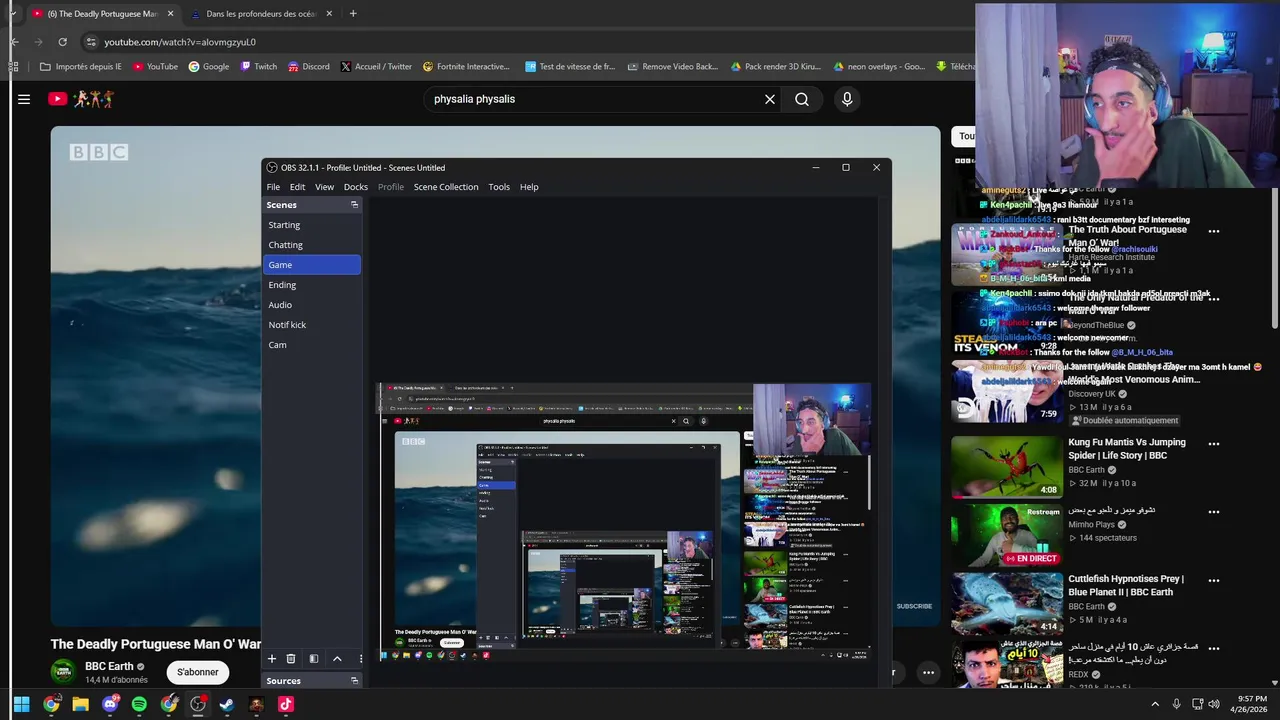Open the YouTube bookmark
This screenshot has width=1280, height=720.
tap(155, 67)
